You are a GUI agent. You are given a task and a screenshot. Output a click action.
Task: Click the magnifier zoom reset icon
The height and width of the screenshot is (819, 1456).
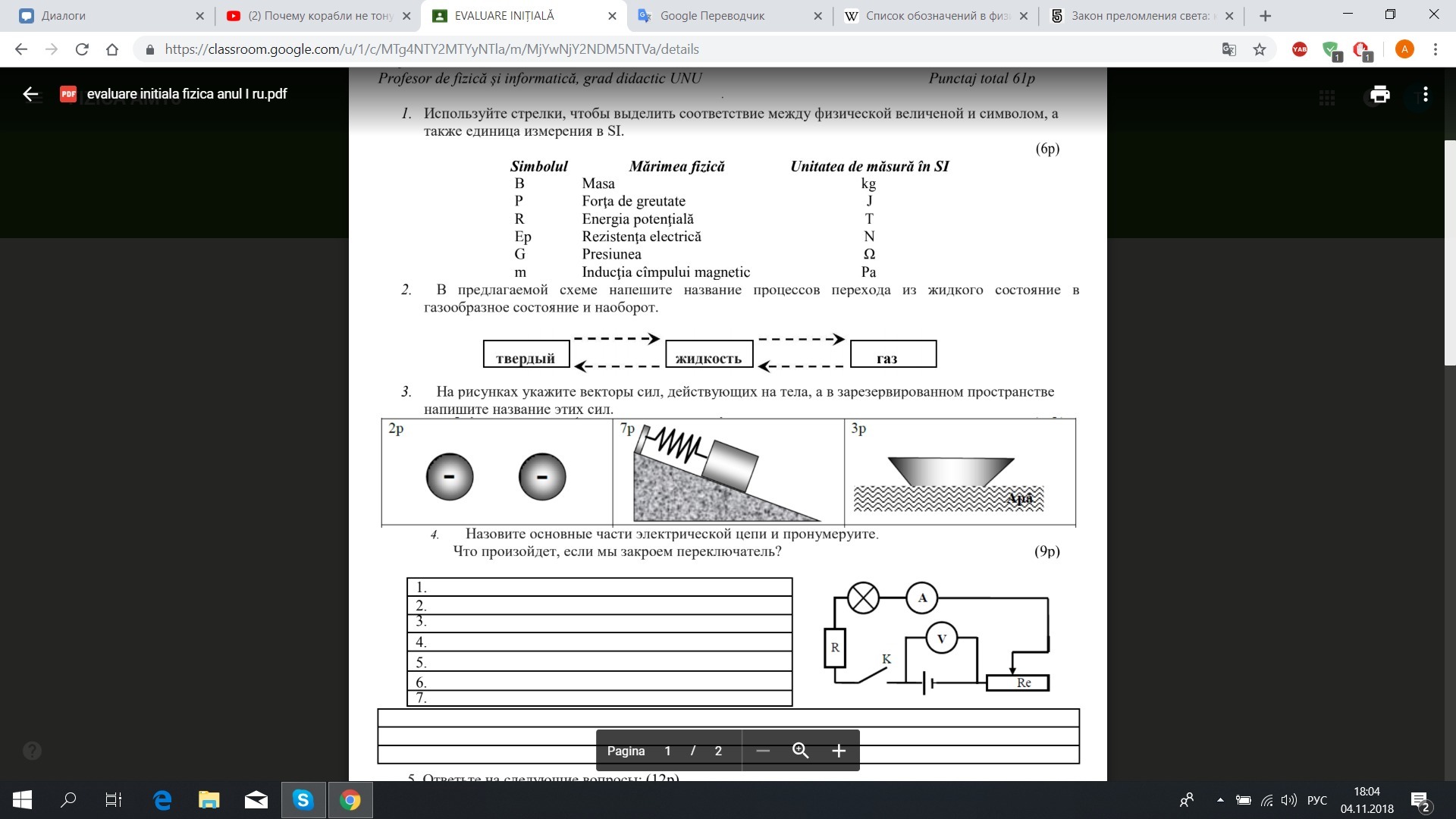[800, 751]
